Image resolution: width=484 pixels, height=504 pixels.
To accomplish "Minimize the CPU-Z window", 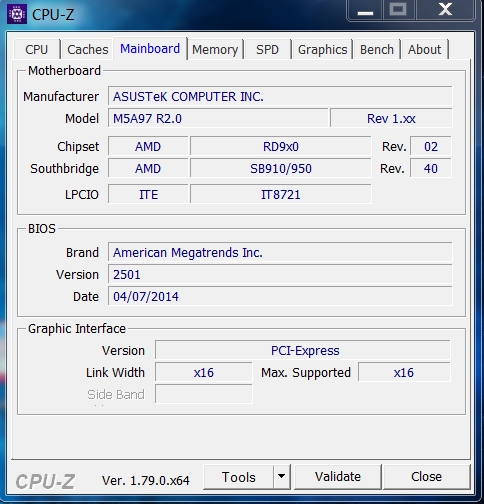I will tap(365, 10).
